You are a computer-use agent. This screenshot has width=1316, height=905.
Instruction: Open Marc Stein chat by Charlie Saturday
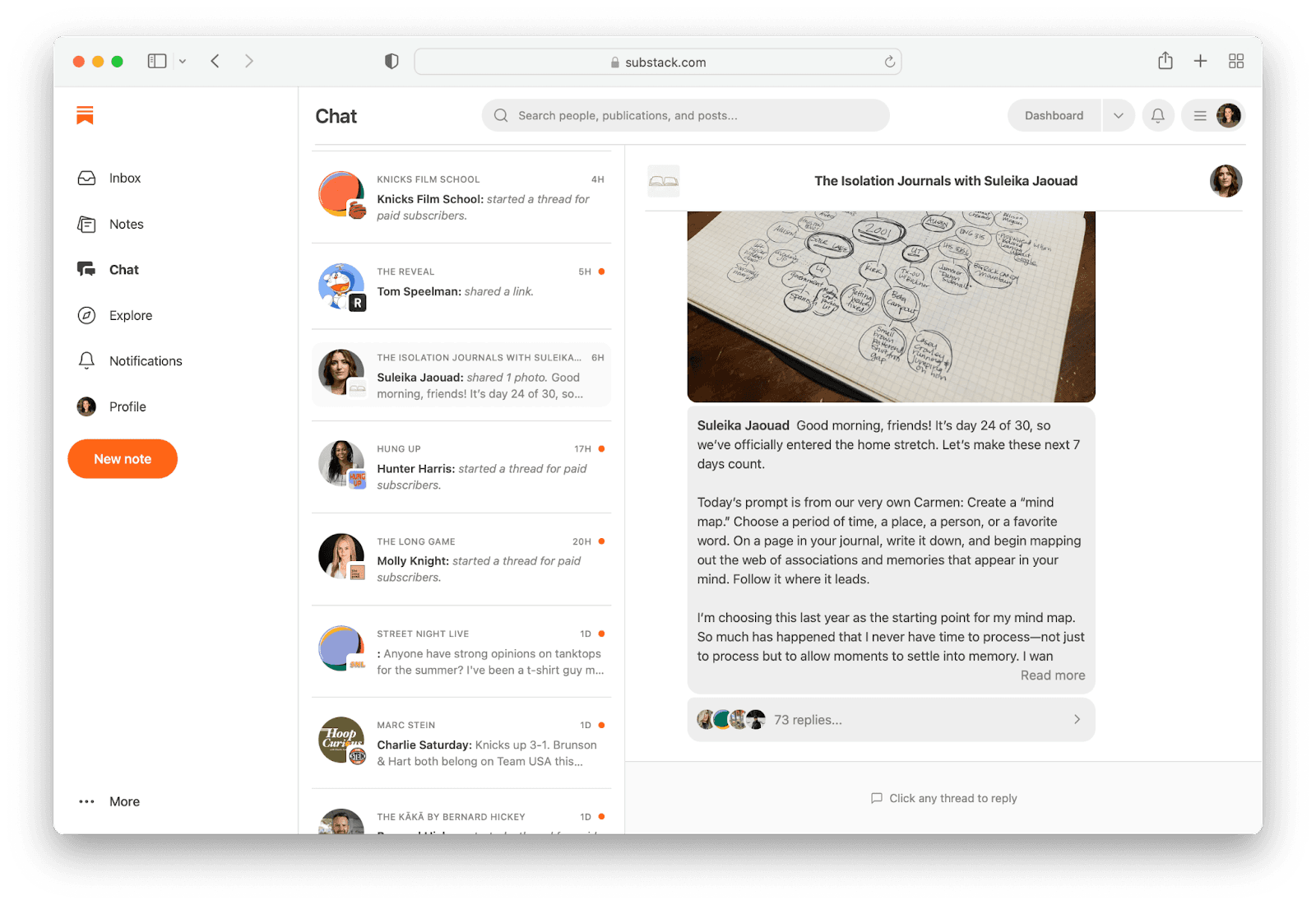click(461, 743)
